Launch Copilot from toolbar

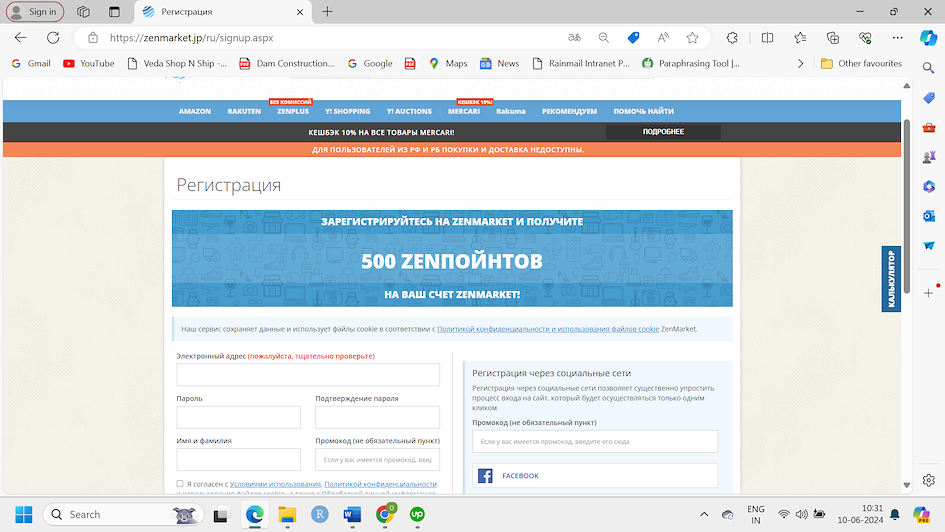(x=928, y=37)
